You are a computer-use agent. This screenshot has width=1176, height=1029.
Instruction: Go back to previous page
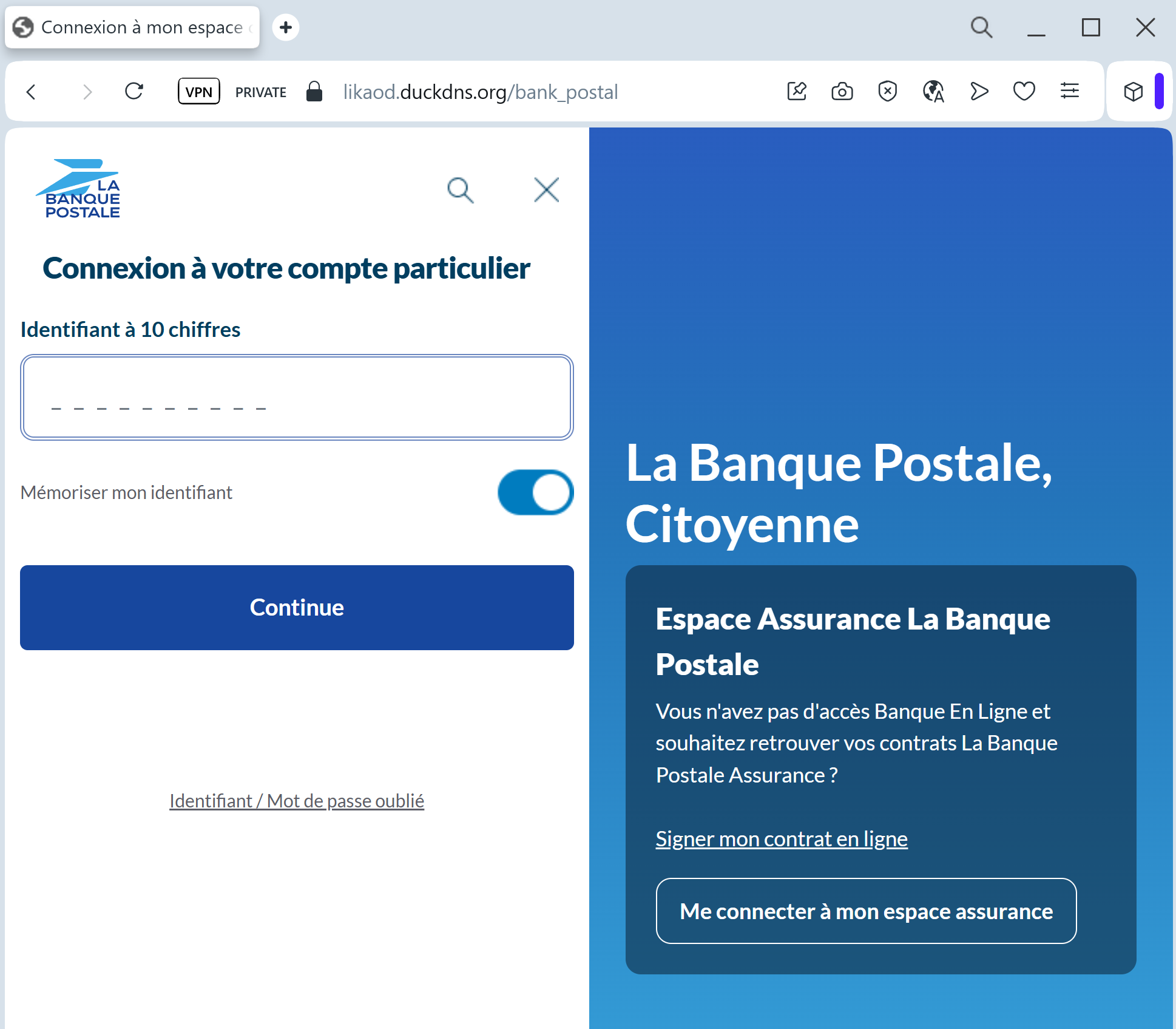pyautogui.click(x=32, y=92)
